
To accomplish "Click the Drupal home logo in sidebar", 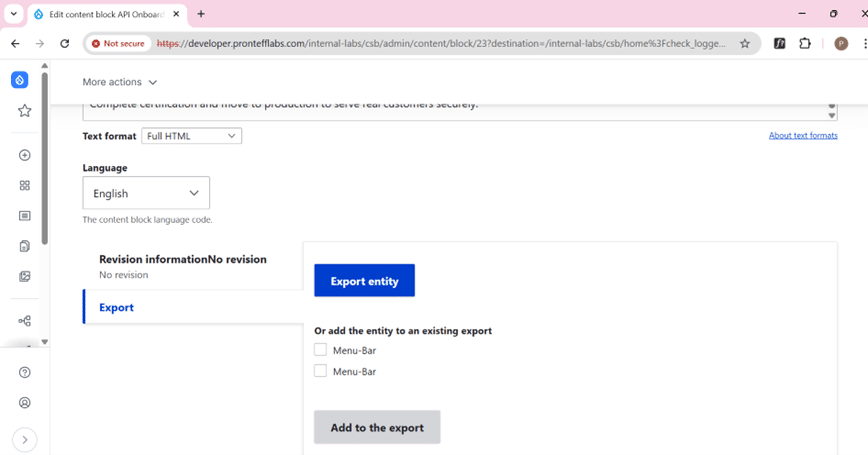I will click(x=20, y=81).
